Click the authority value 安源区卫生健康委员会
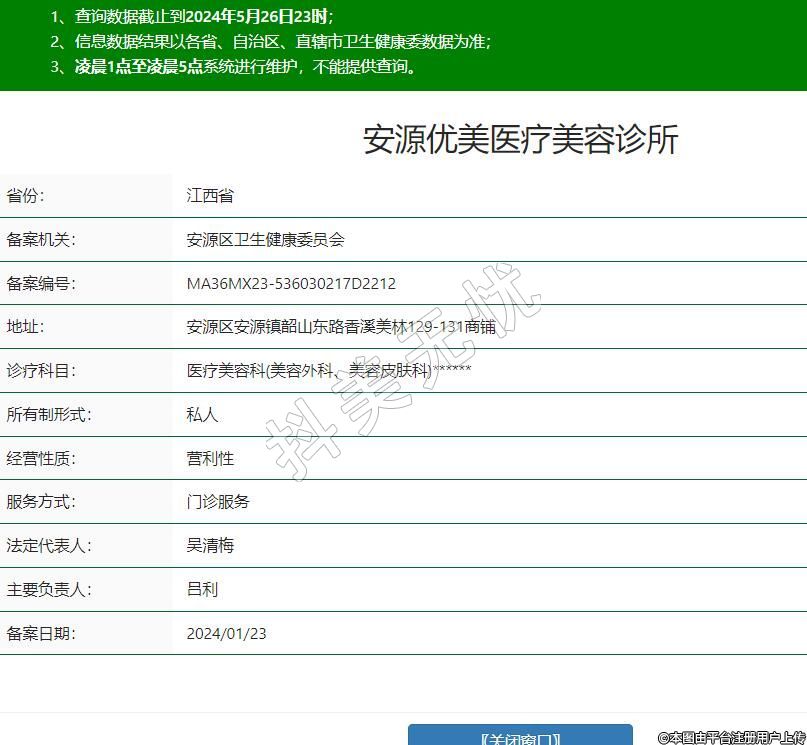 pos(265,240)
